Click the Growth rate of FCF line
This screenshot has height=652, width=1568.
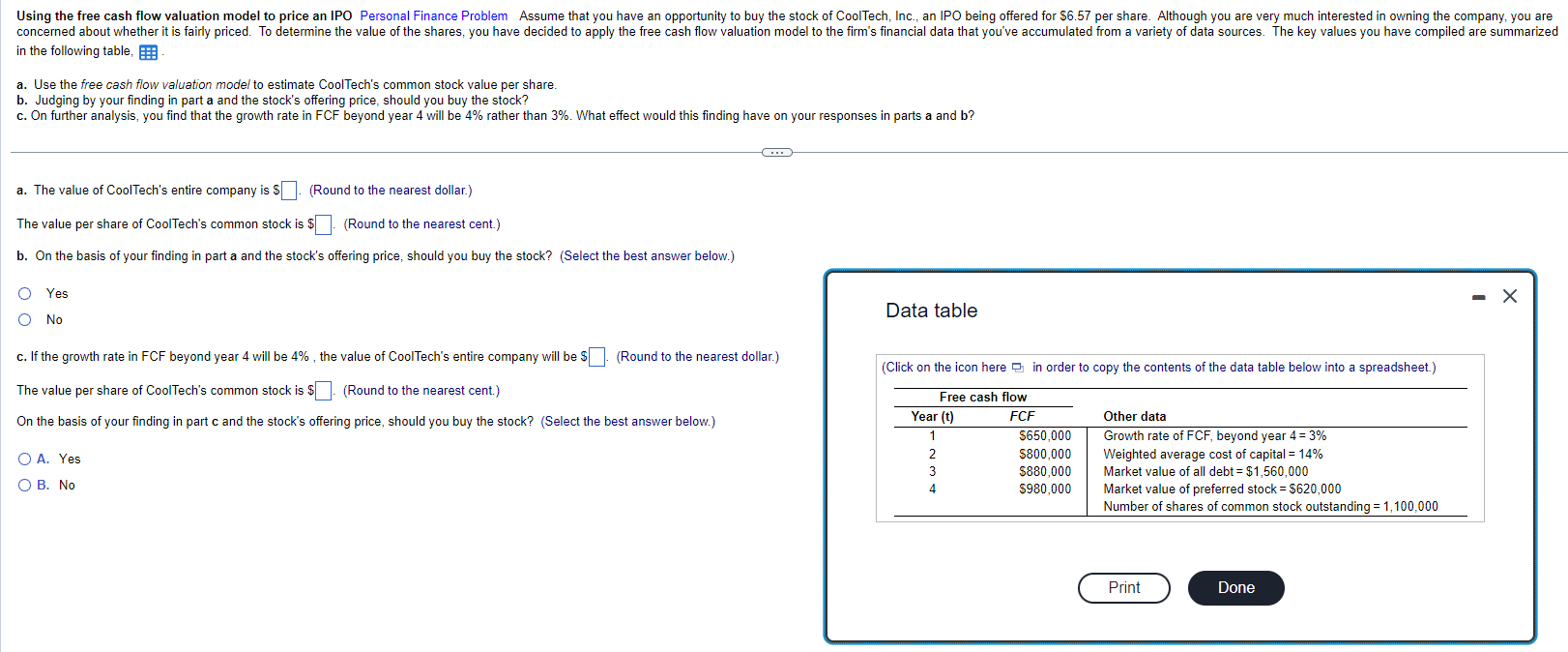pyautogui.click(x=1215, y=436)
